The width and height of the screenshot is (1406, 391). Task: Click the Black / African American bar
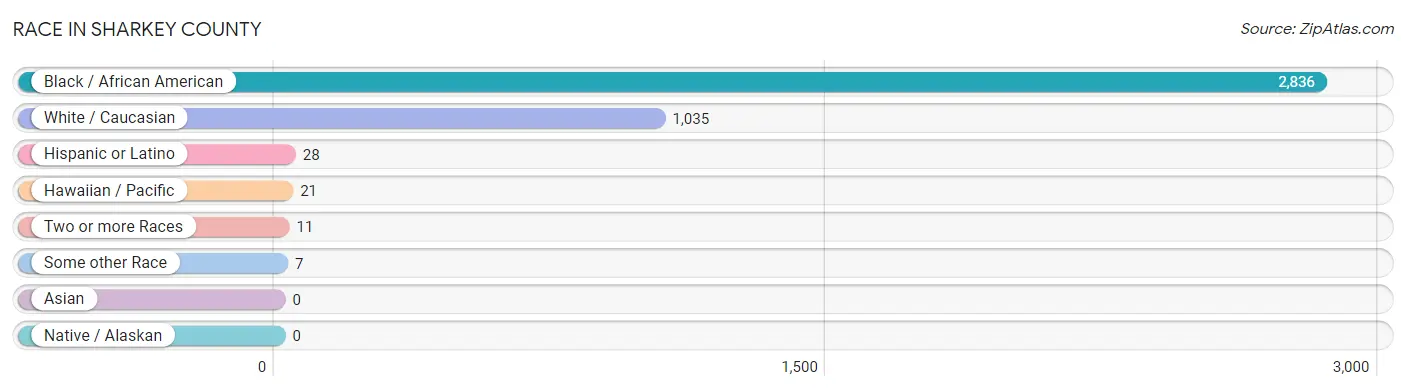pyautogui.click(x=672, y=82)
